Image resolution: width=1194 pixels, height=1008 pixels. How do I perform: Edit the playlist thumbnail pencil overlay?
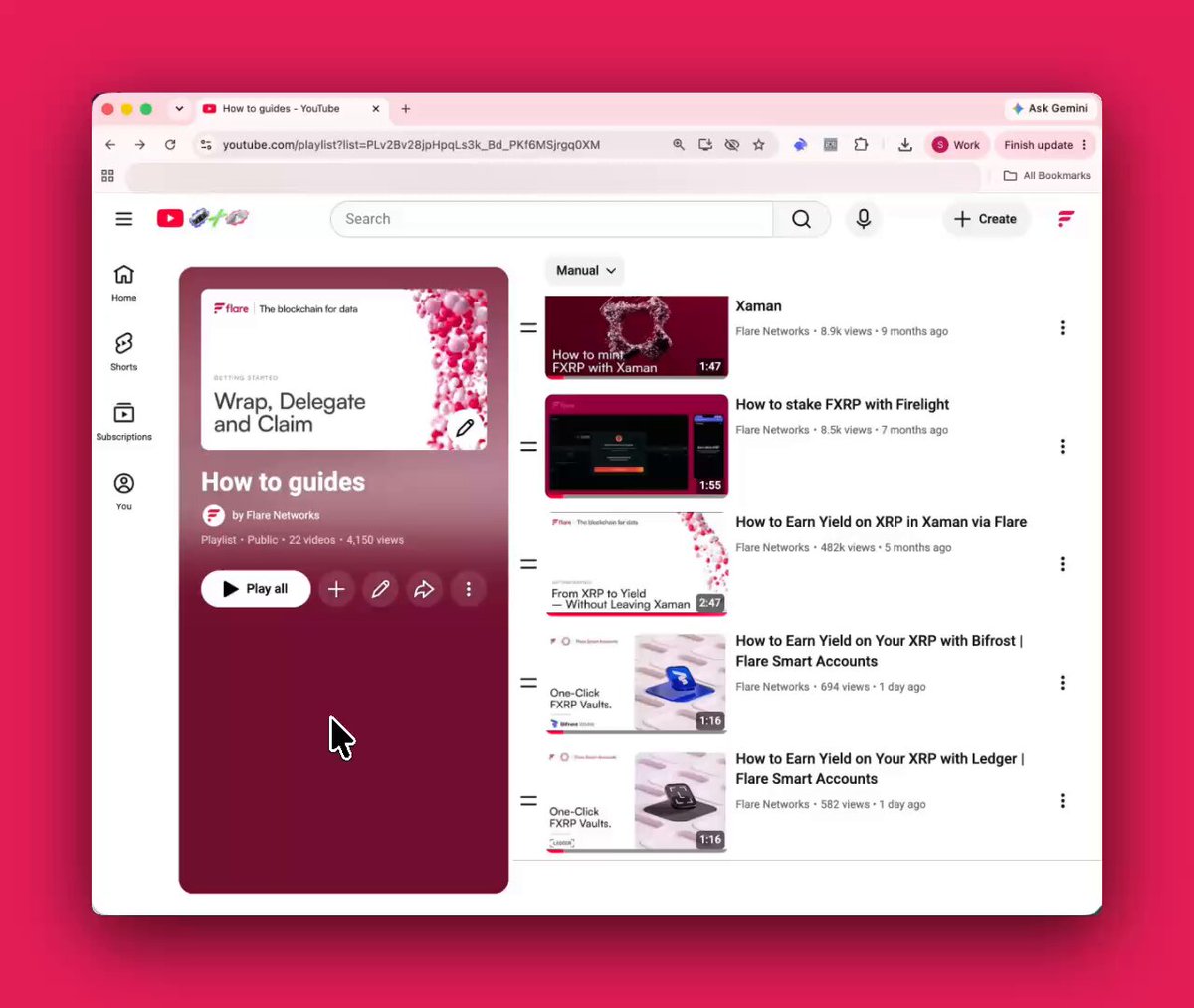(x=465, y=428)
